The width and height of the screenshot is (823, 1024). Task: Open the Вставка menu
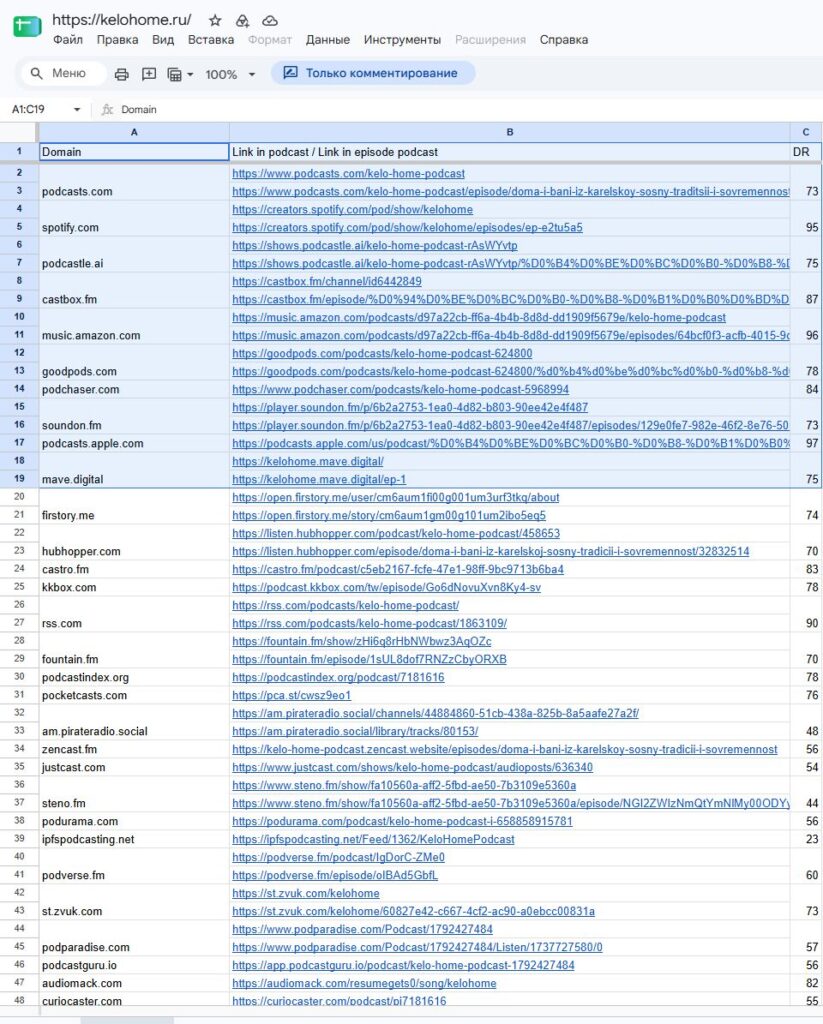pos(211,40)
